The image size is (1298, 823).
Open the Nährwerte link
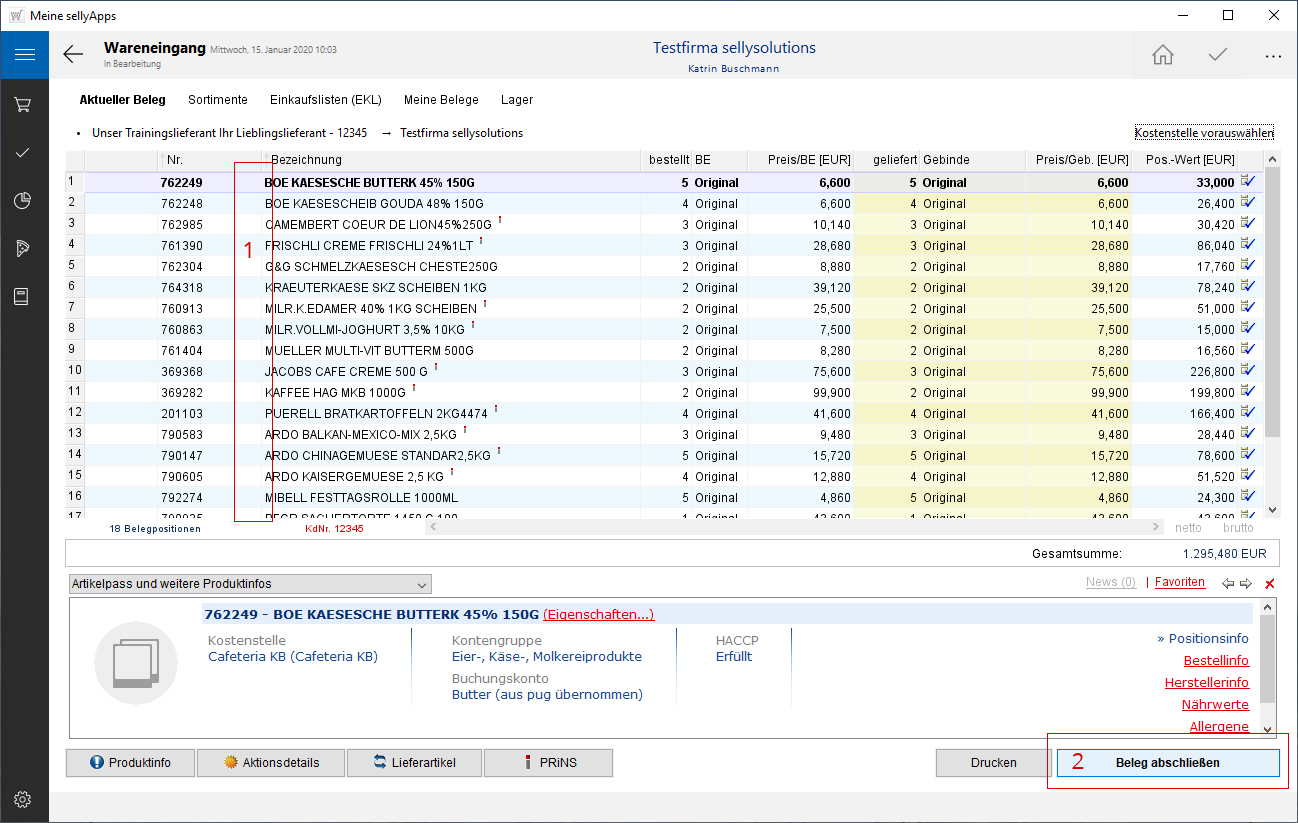(x=1214, y=705)
